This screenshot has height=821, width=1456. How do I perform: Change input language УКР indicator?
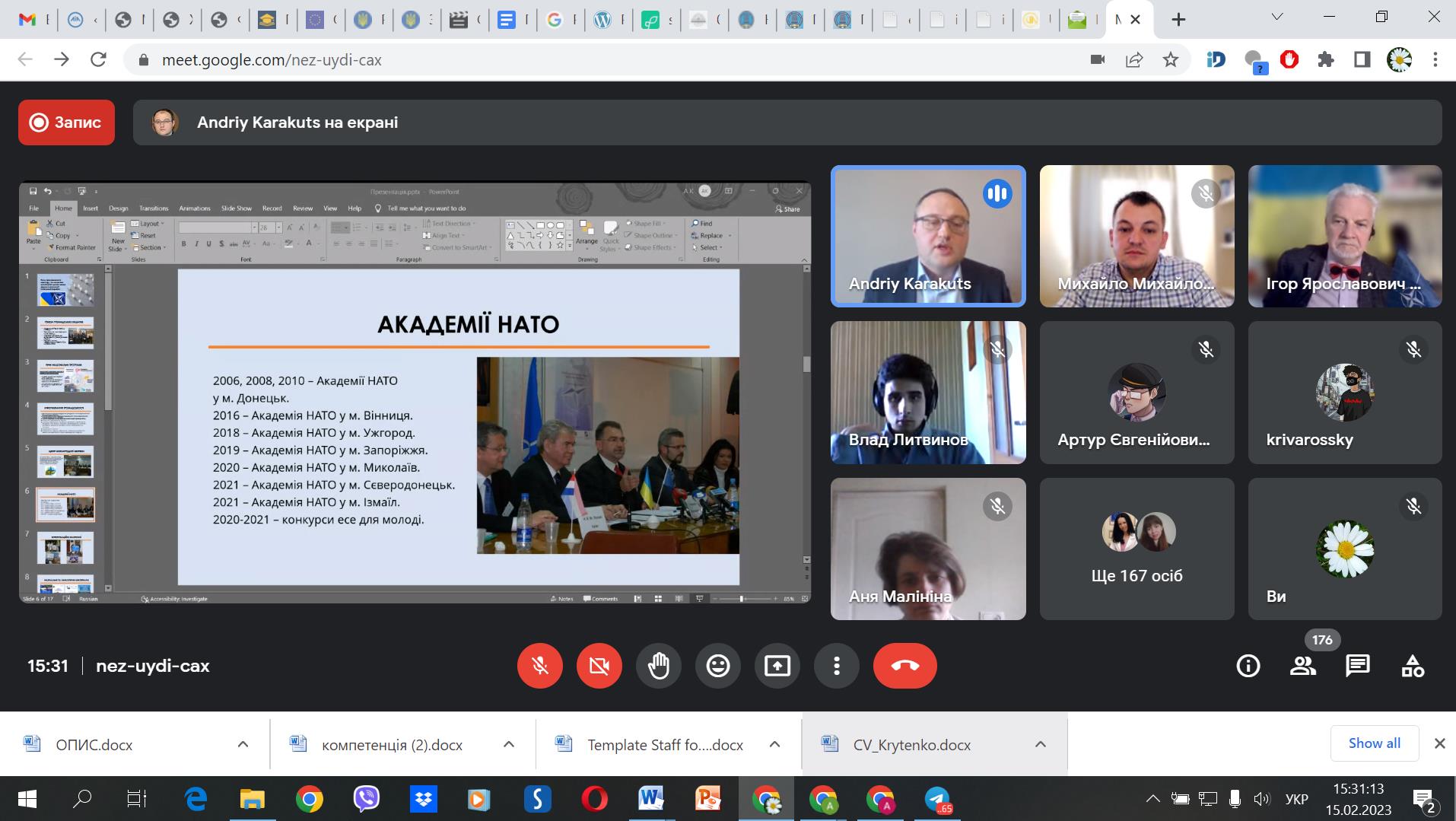(1297, 799)
